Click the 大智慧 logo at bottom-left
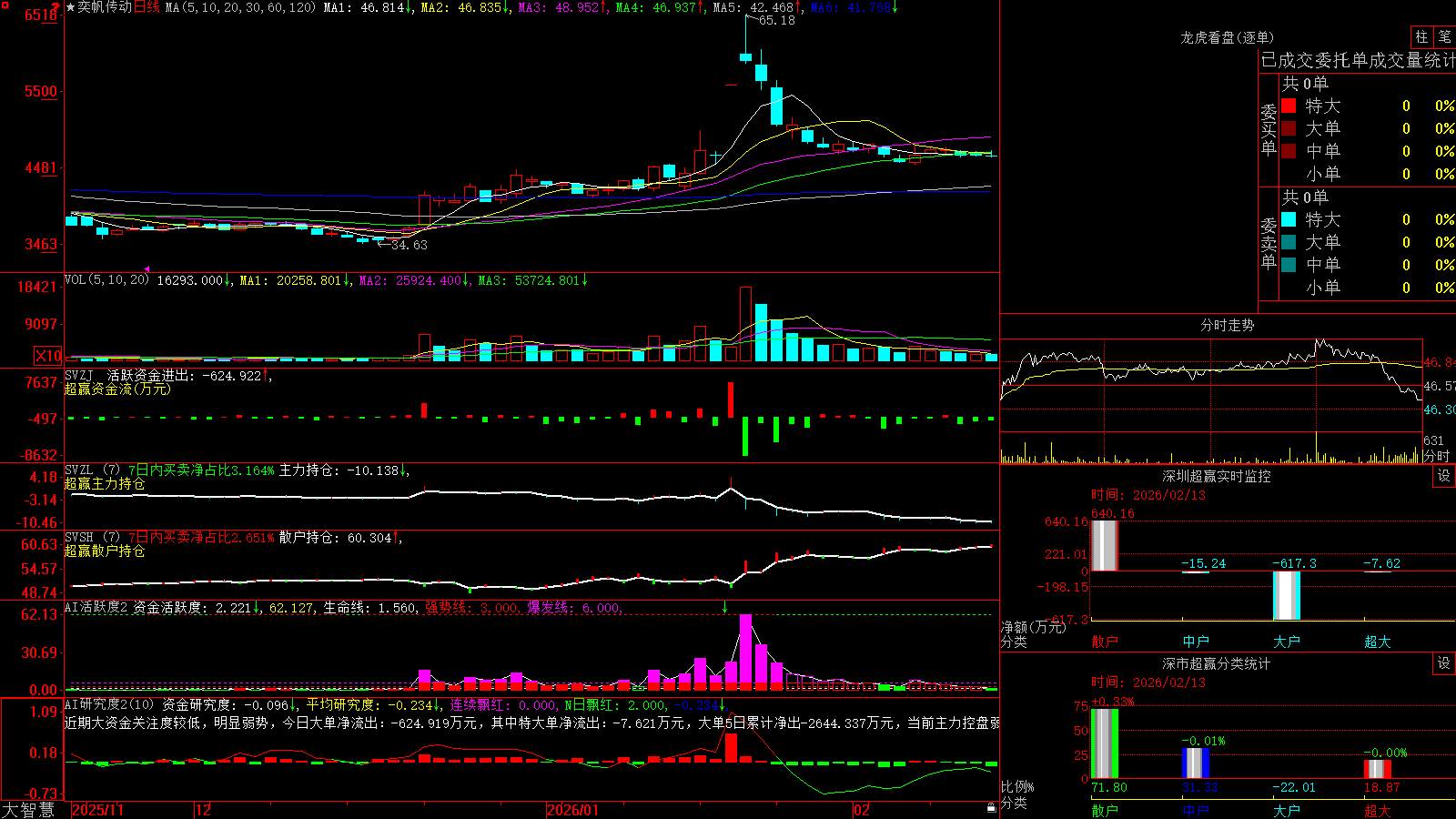1456x819 pixels. click(x=28, y=809)
